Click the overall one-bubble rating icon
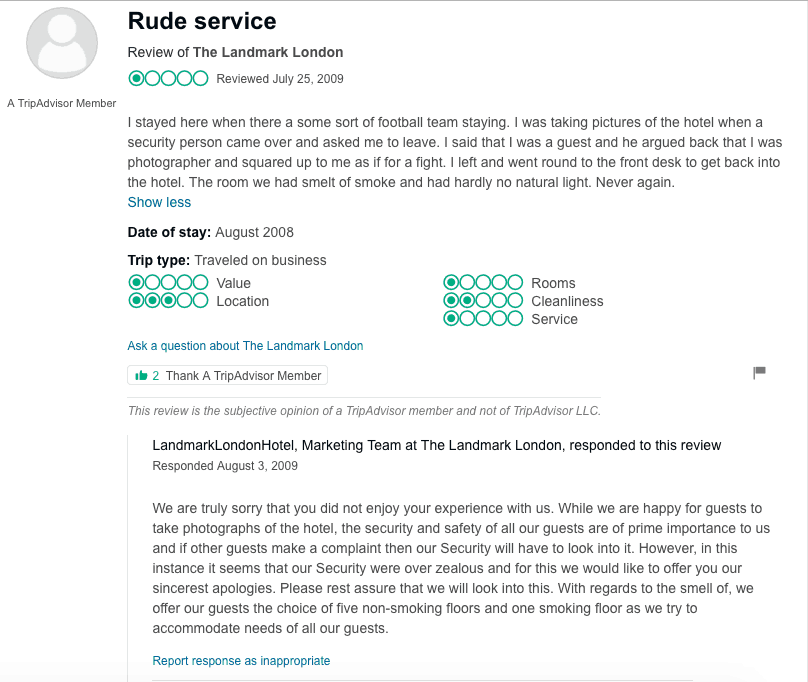 click(x=168, y=78)
